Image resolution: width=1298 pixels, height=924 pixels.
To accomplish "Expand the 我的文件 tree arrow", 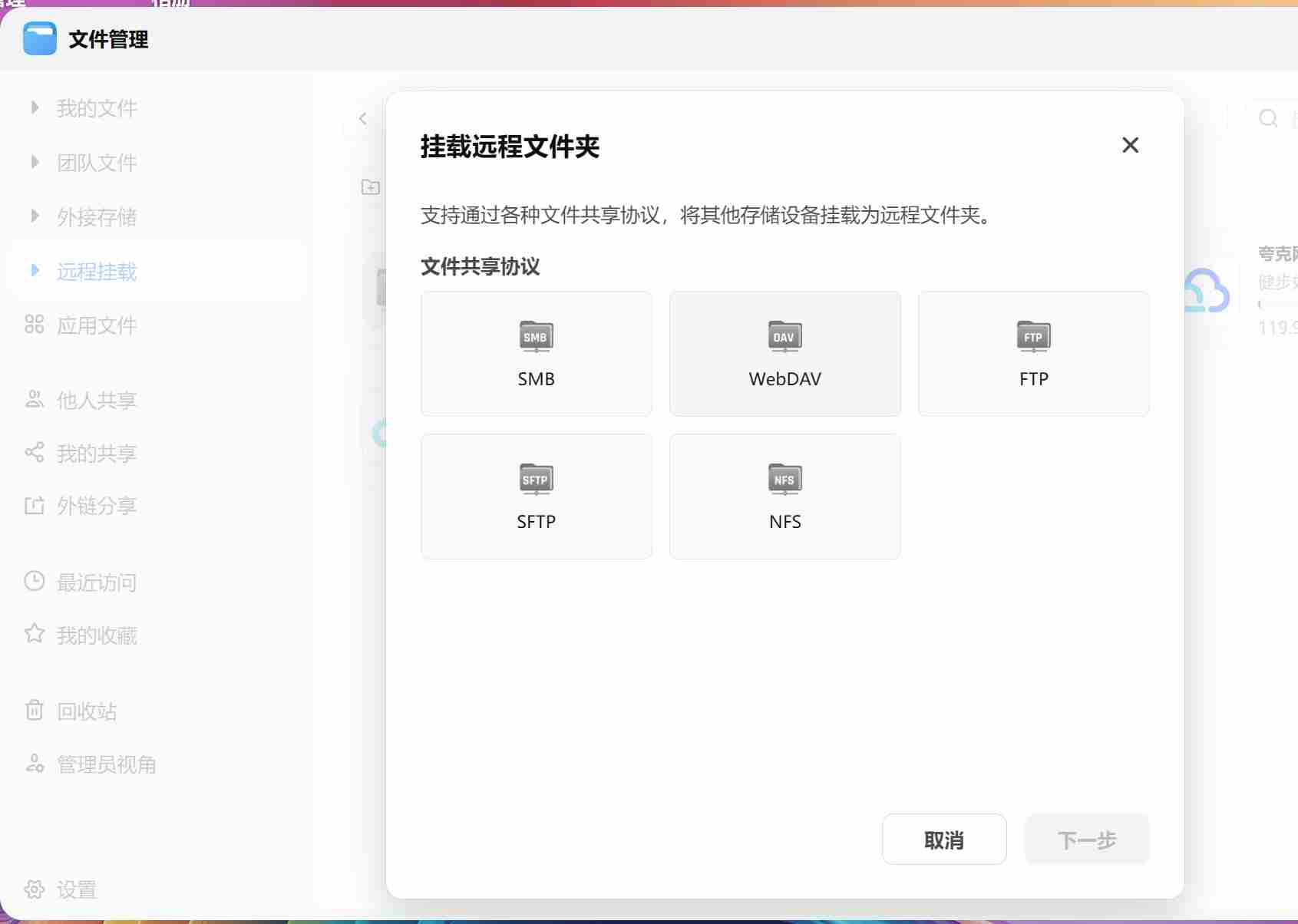I will 35,107.
